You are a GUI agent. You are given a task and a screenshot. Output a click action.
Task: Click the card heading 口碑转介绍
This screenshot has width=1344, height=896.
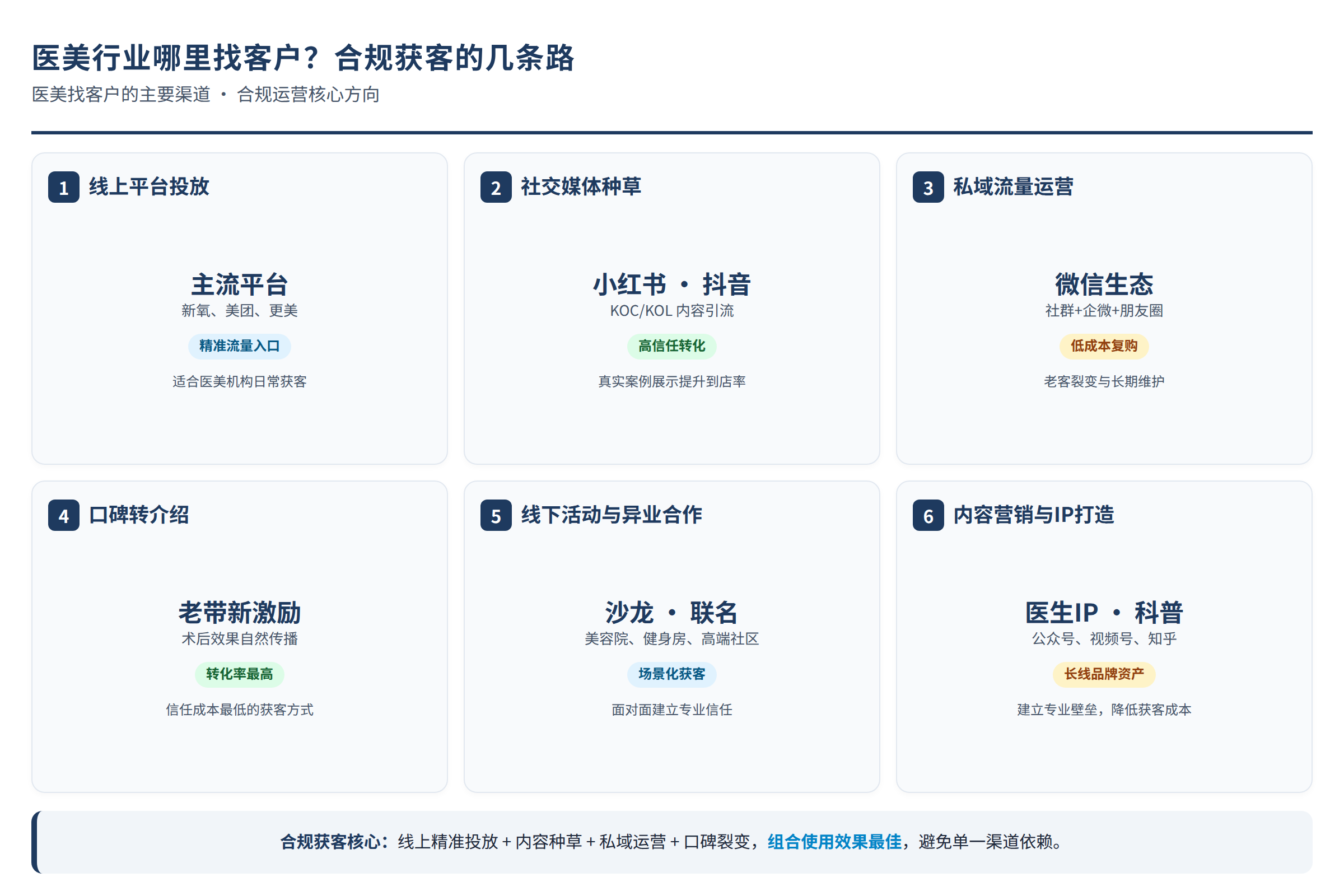pos(139,515)
